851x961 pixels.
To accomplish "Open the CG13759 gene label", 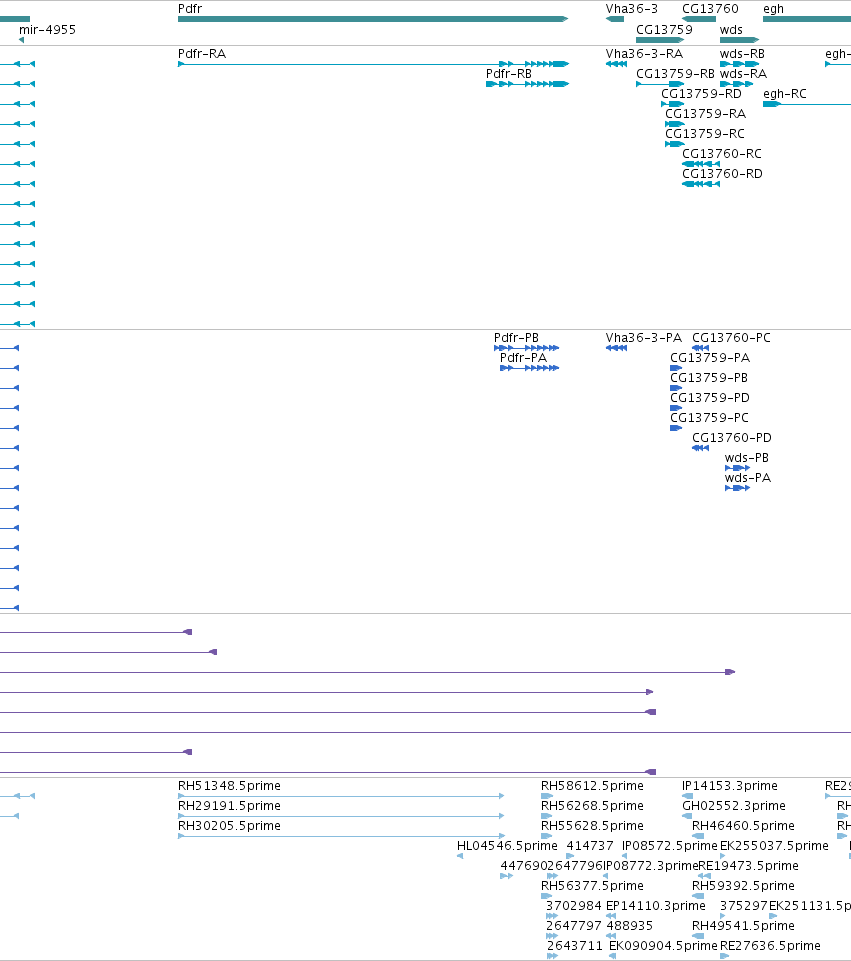I will pos(664,29).
